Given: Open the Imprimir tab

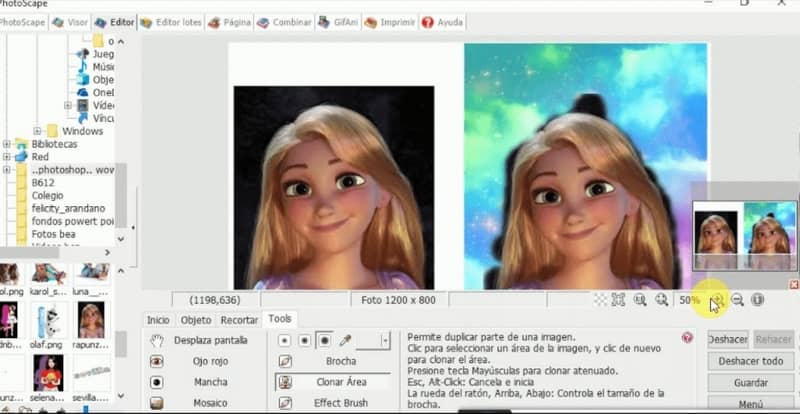Looking at the screenshot, I should (x=390, y=22).
